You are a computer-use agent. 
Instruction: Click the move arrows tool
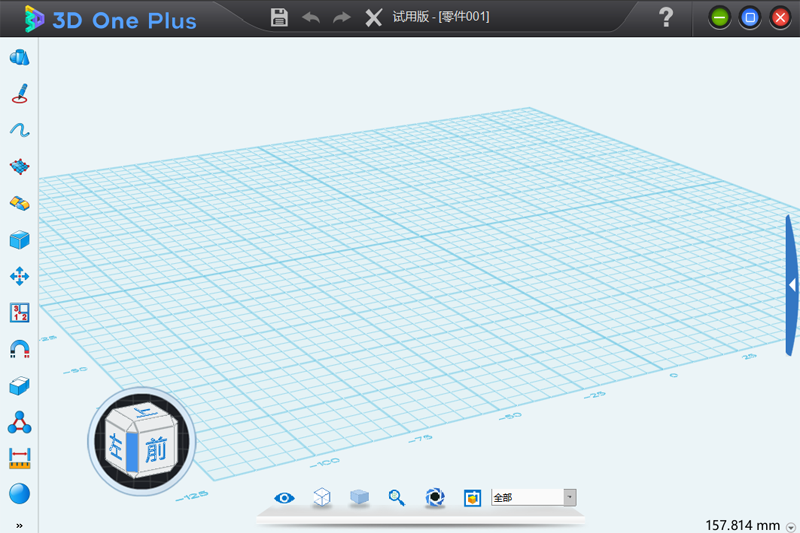point(19,276)
